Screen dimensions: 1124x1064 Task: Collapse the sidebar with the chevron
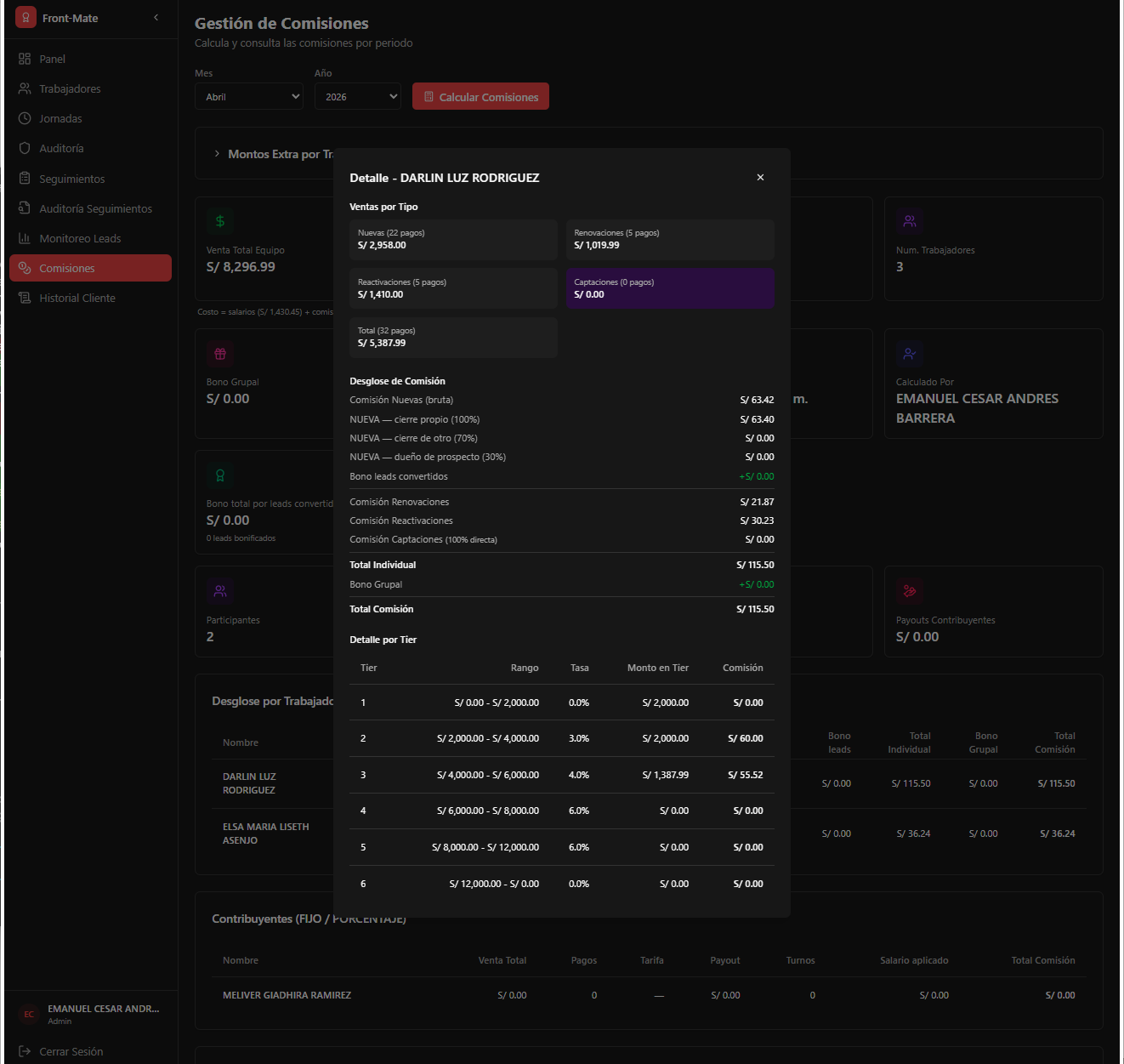(156, 18)
